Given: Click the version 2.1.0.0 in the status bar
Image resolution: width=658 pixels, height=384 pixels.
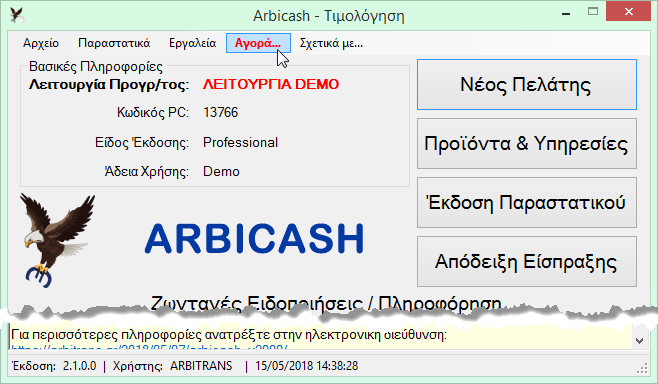Looking at the screenshot, I should tap(80, 366).
